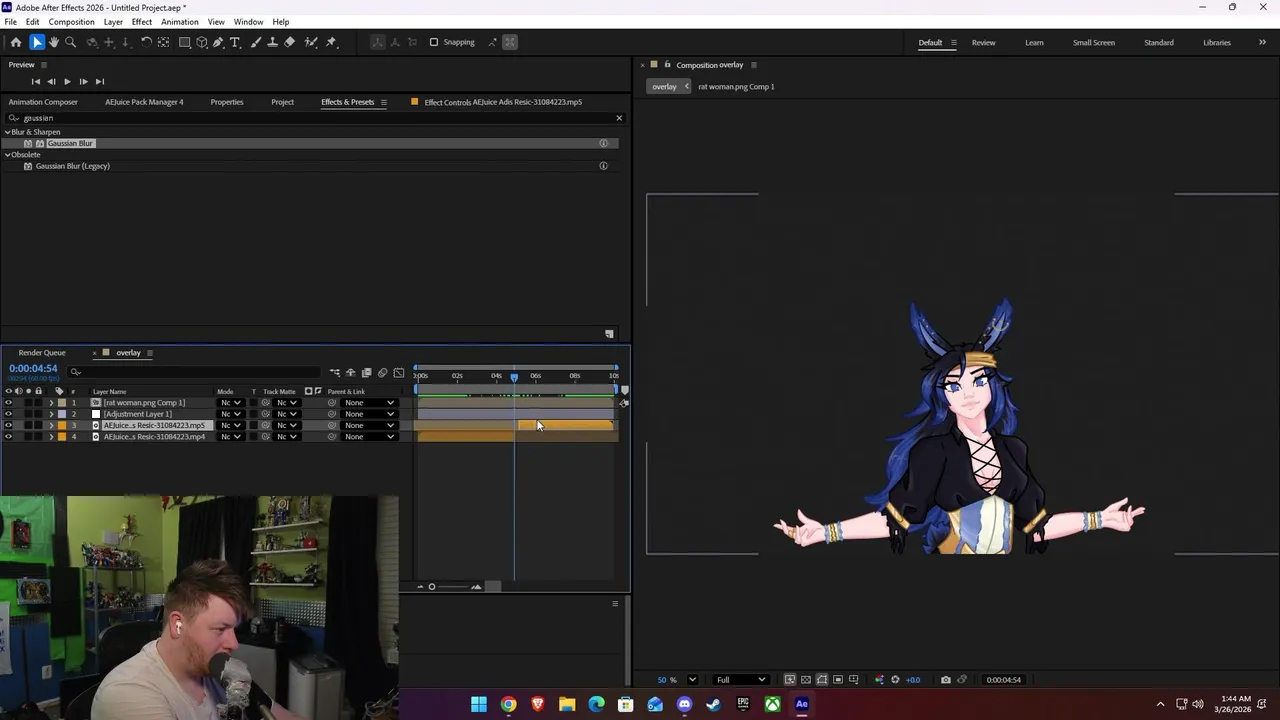Switch to the Project panel tab

click(282, 102)
